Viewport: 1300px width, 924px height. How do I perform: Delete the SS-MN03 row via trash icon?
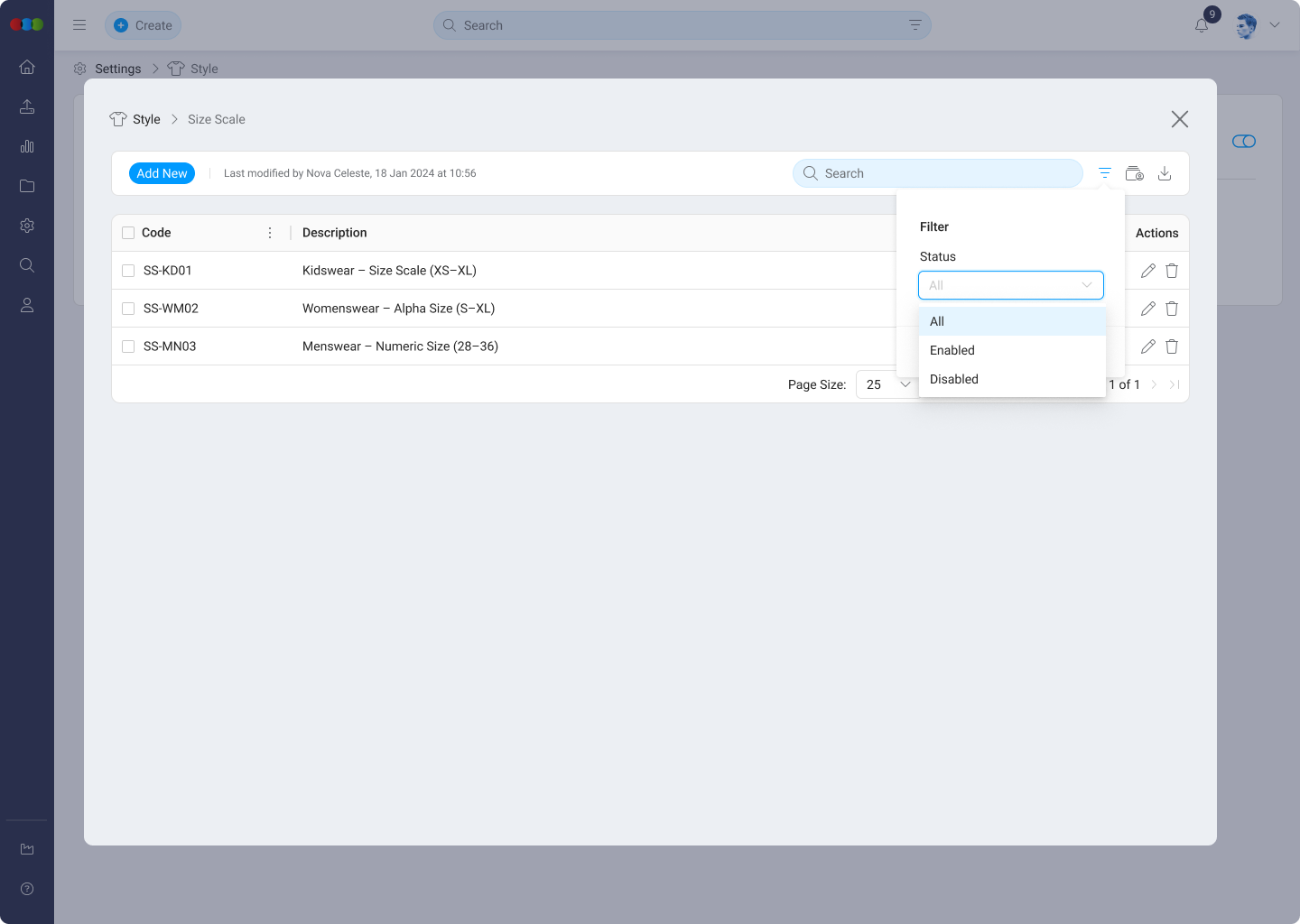(1171, 346)
